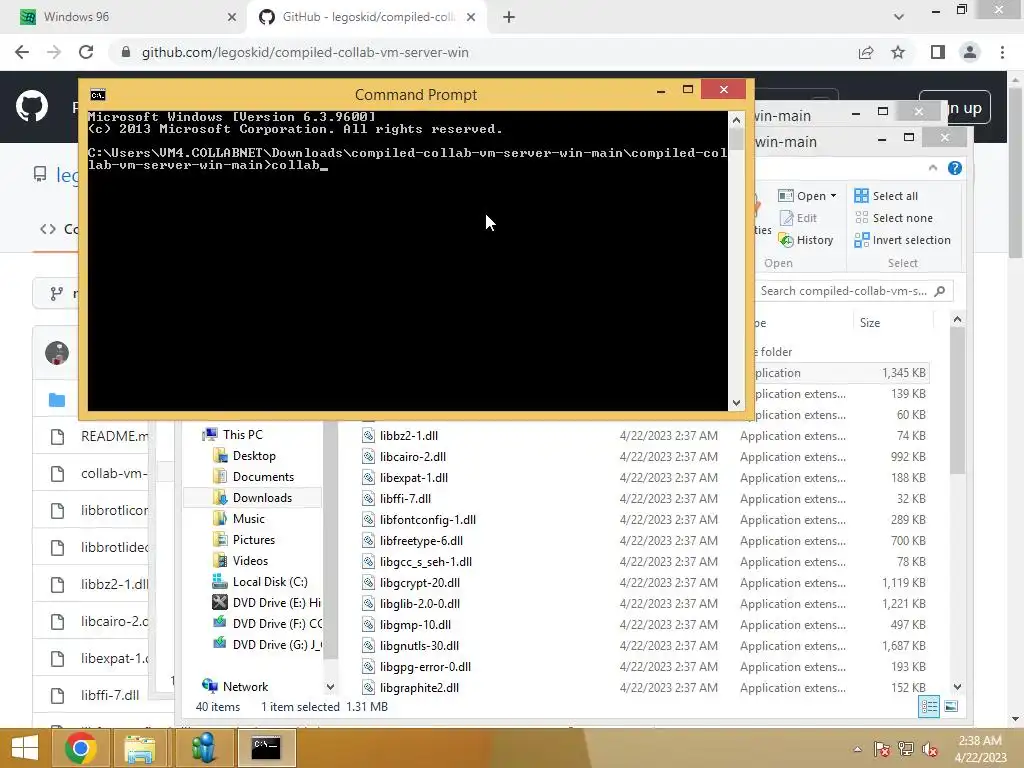Click Select all in ribbon
Viewport: 1024px width, 768px height.
click(886, 196)
